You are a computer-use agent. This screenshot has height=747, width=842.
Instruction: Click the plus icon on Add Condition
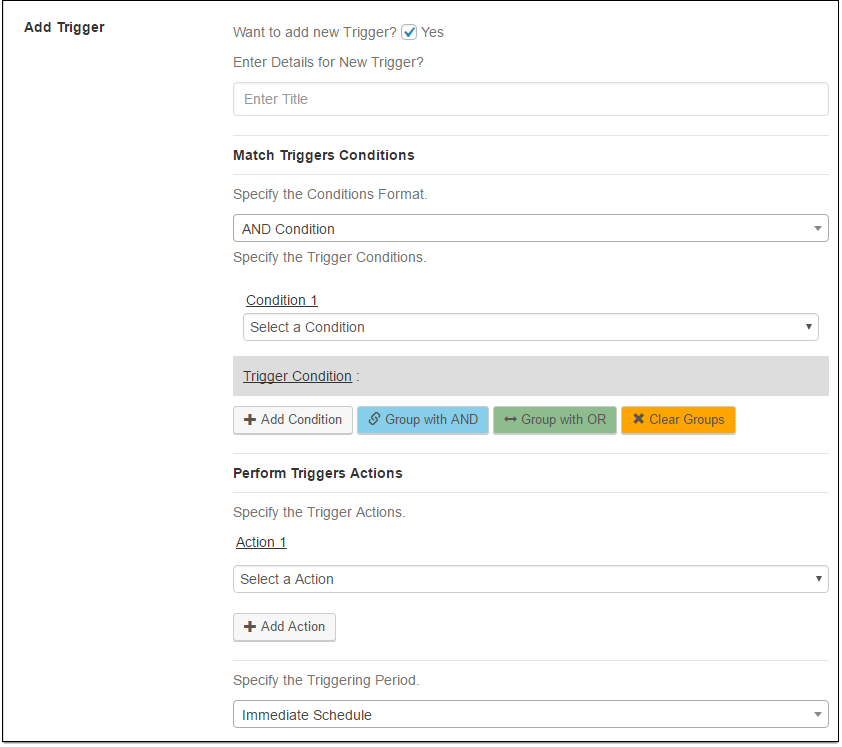point(249,420)
